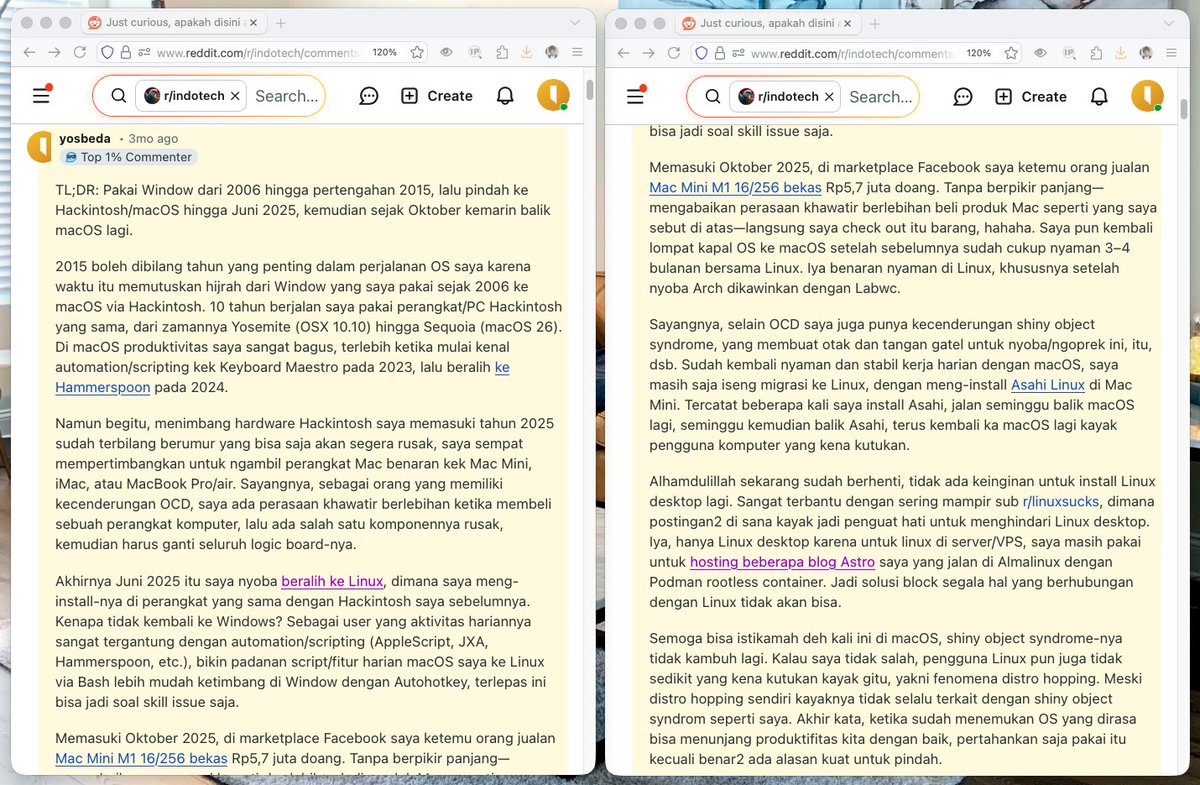Open the 'Asahi Linux' link

[1048, 384]
